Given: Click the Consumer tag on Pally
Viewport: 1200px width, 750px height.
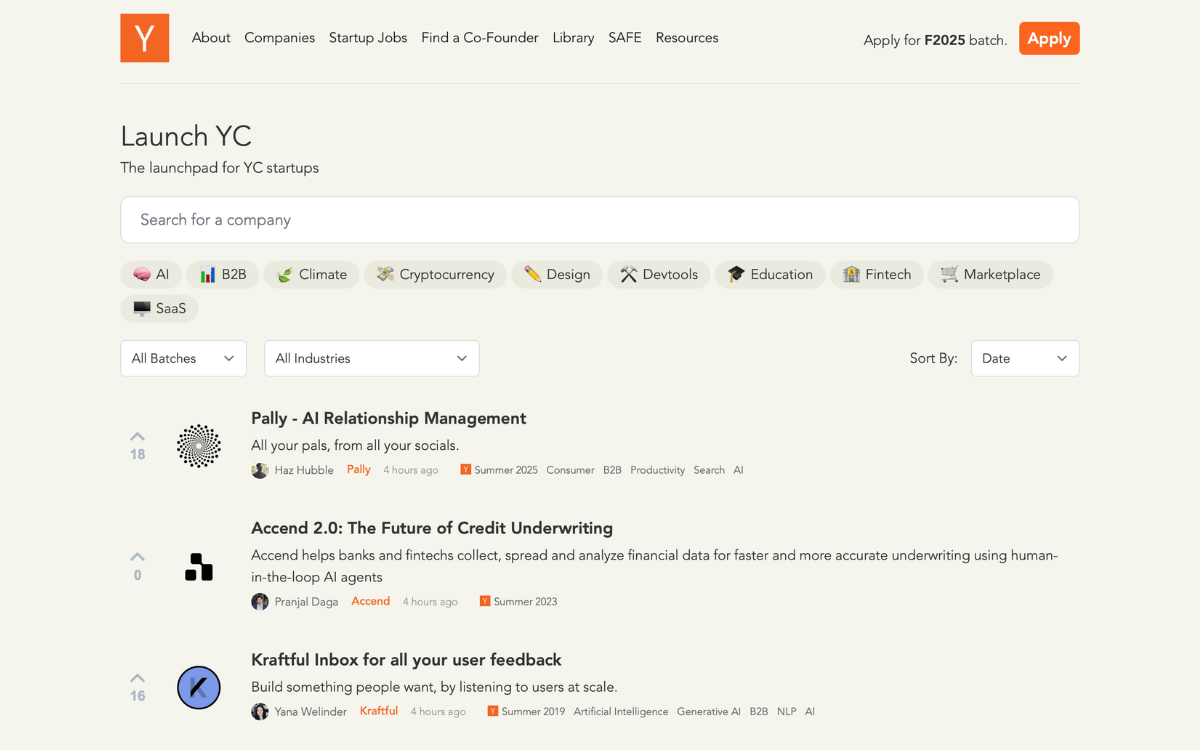Looking at the screenshot, I should [570, 470].
